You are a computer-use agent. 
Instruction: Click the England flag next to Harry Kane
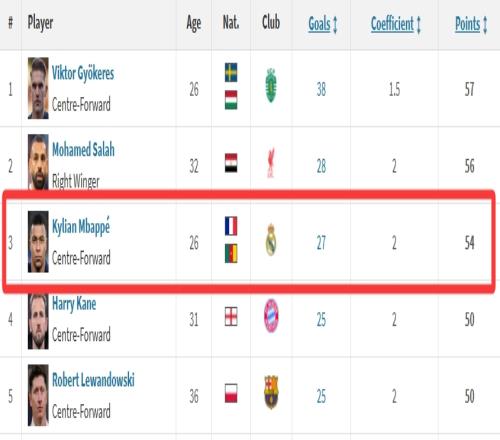pos(231,316)
